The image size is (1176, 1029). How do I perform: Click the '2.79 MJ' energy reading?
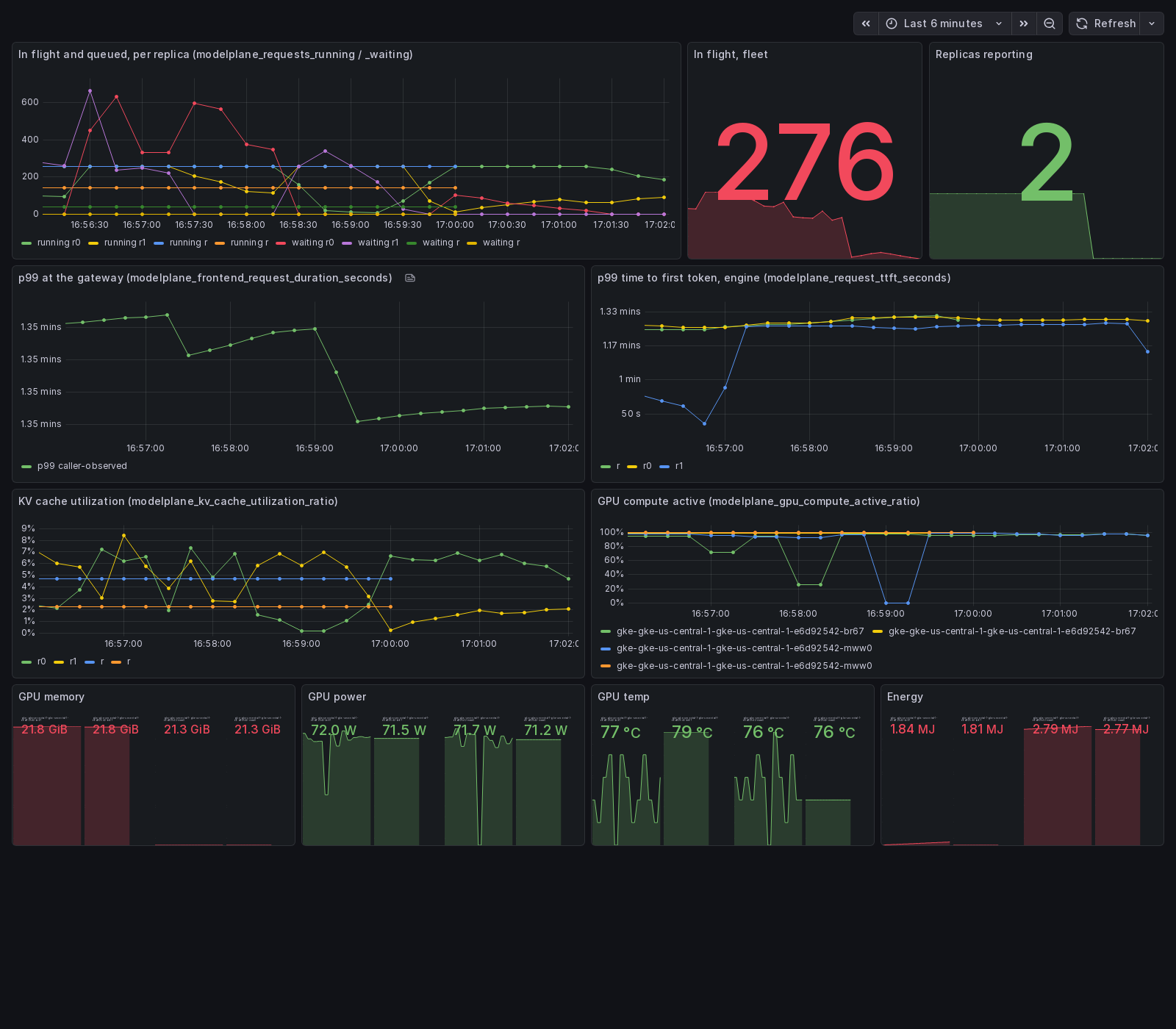point(1055,729)
